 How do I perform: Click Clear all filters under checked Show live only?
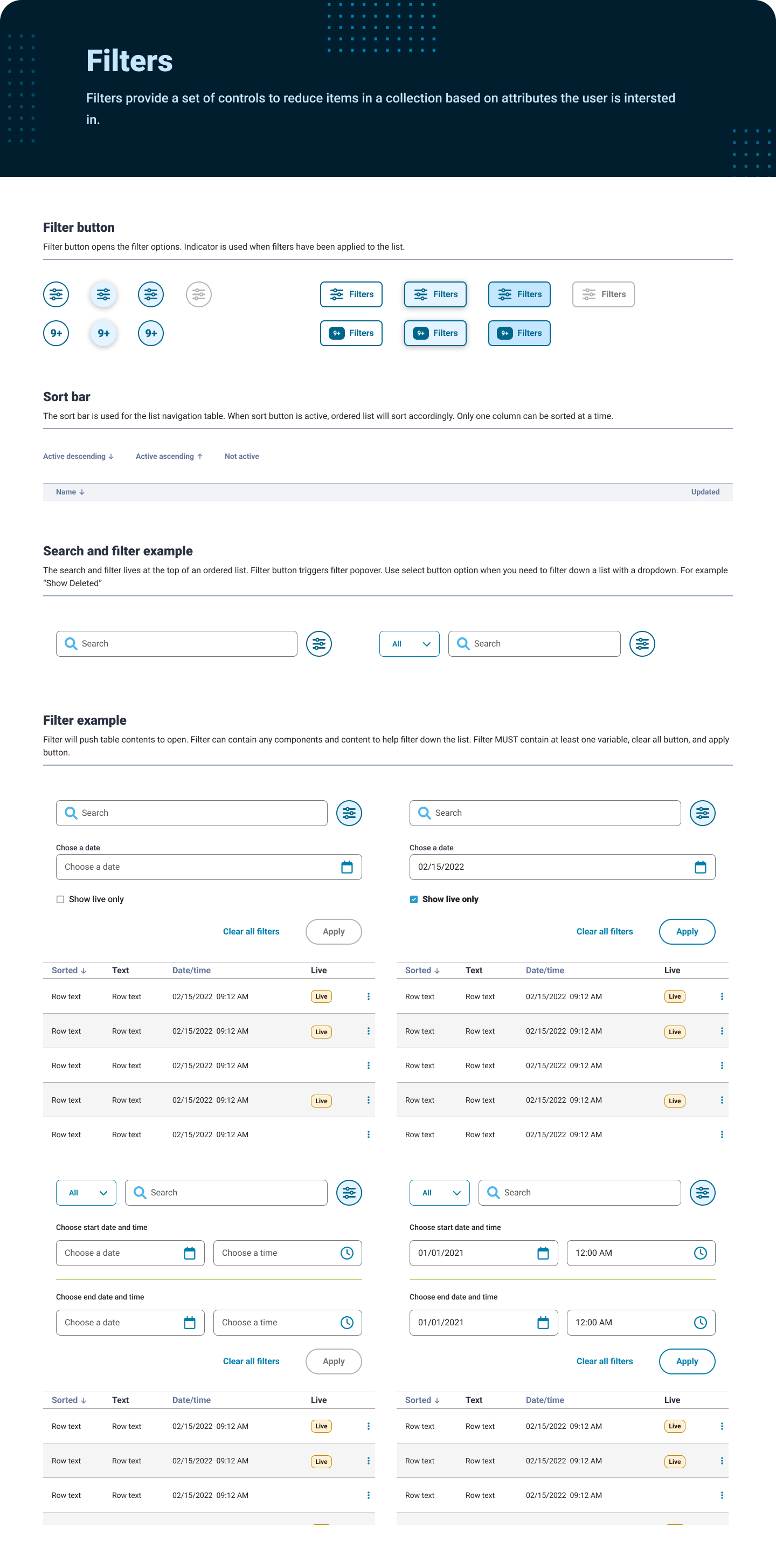click(x=605, y=932)
